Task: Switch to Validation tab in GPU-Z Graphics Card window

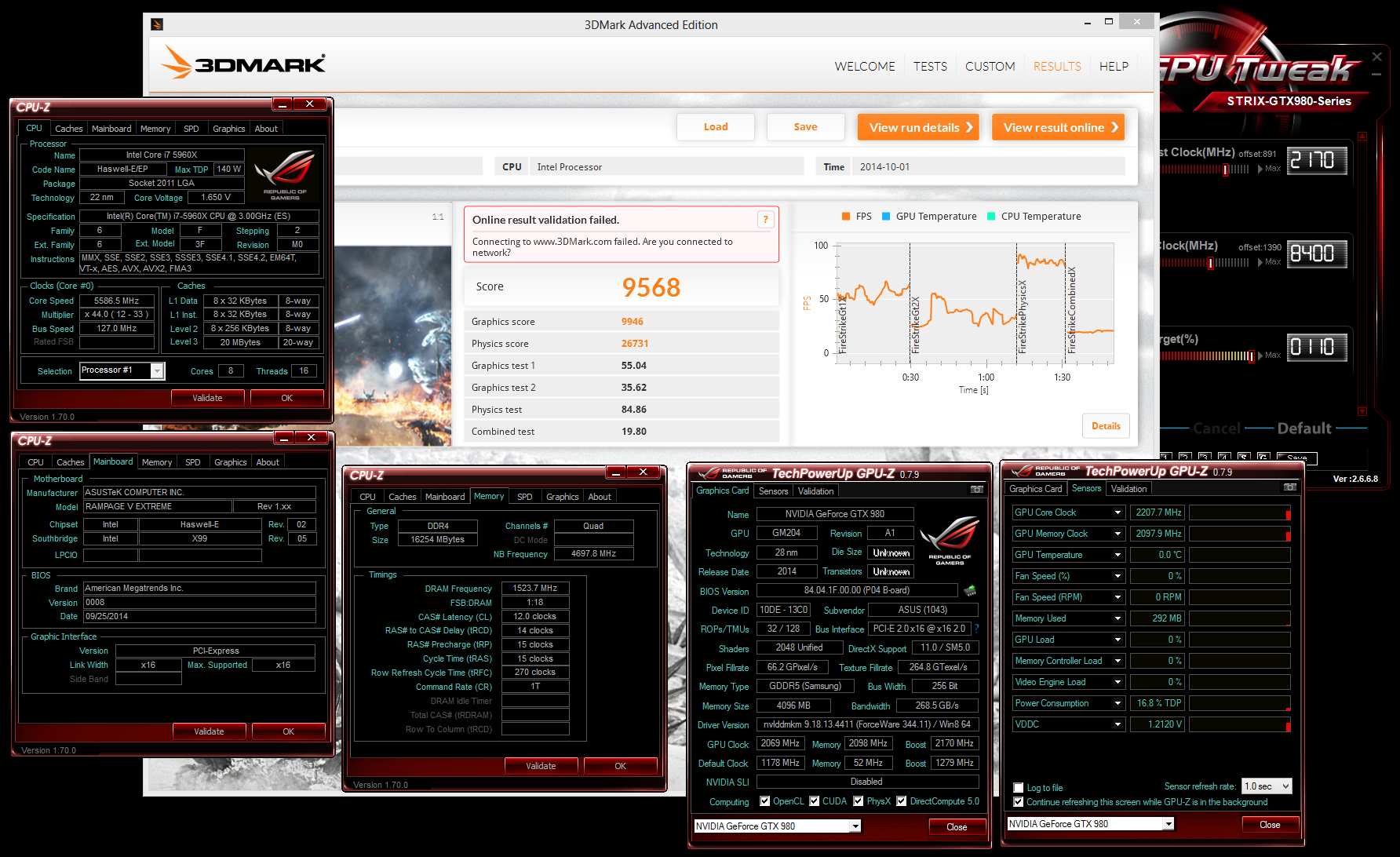Action: 816,491
